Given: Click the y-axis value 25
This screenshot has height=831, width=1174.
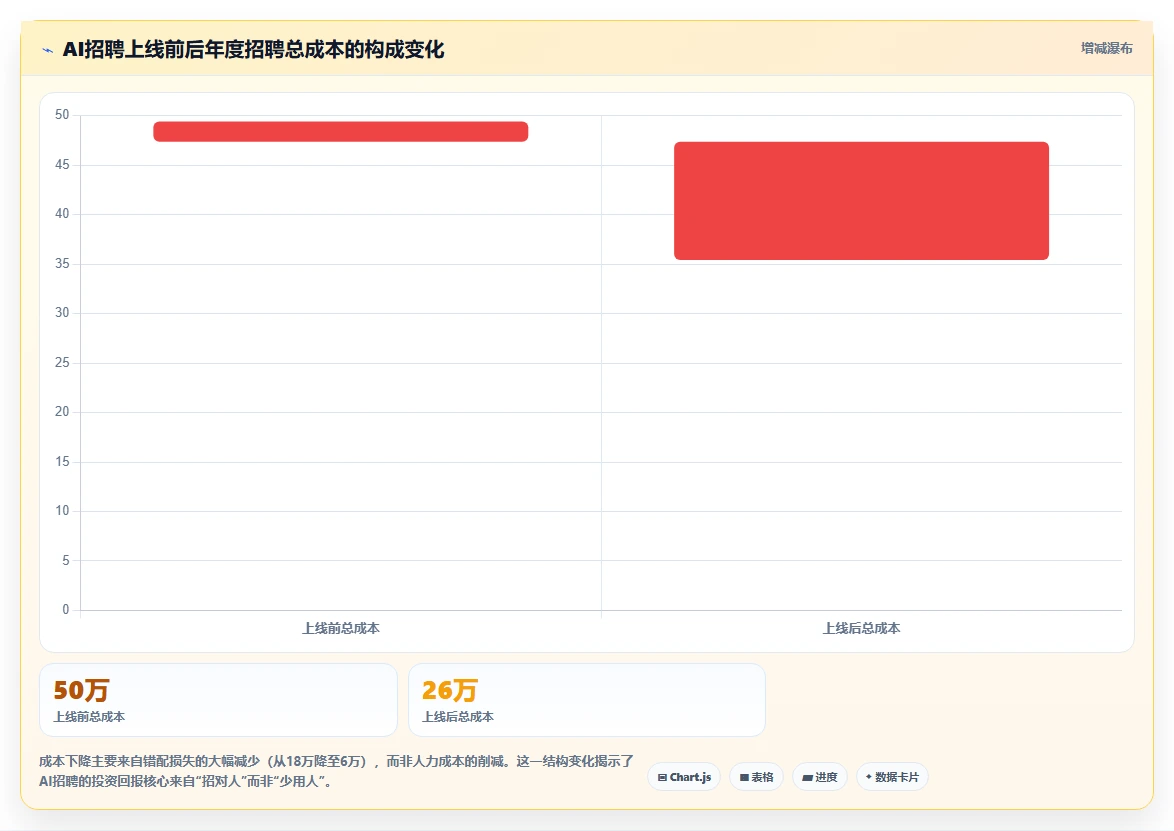Looking at the screenshot, I should pos(62,362).
